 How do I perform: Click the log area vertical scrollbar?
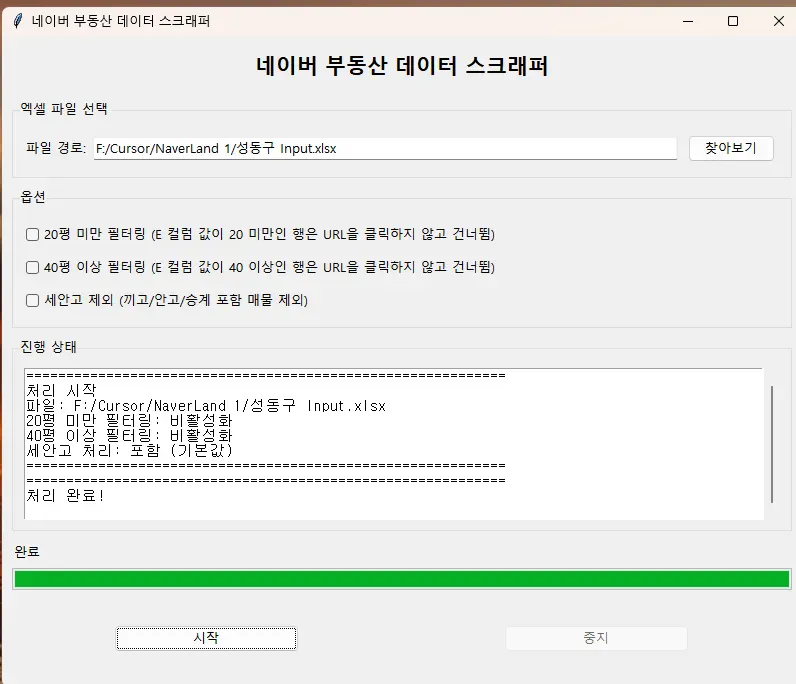[772, 444]
